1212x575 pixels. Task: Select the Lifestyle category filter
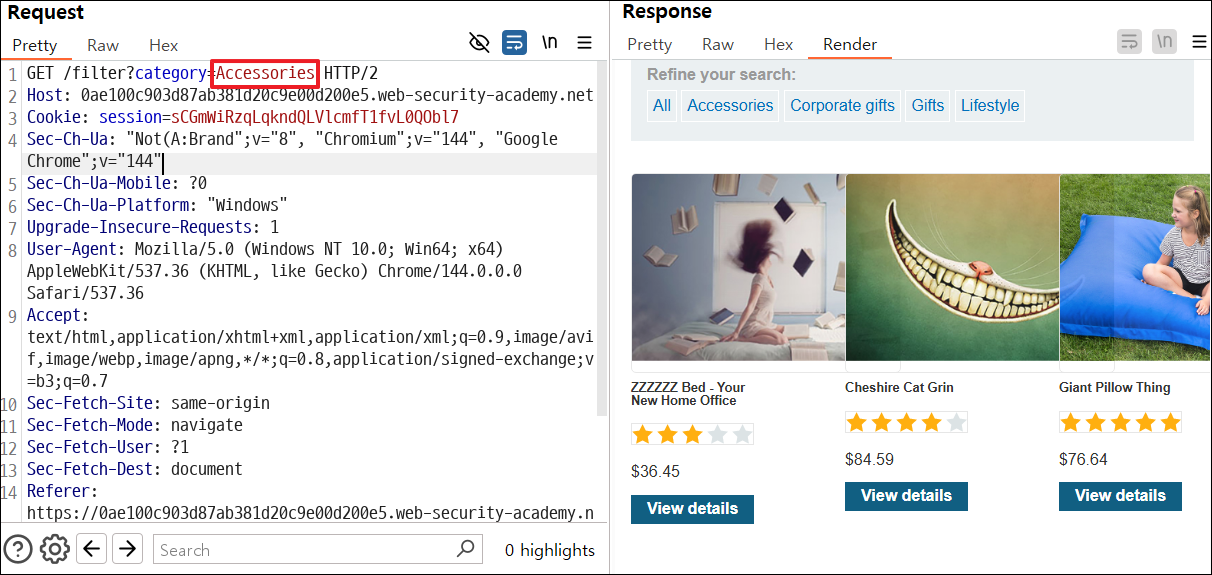tap(990, 105)
